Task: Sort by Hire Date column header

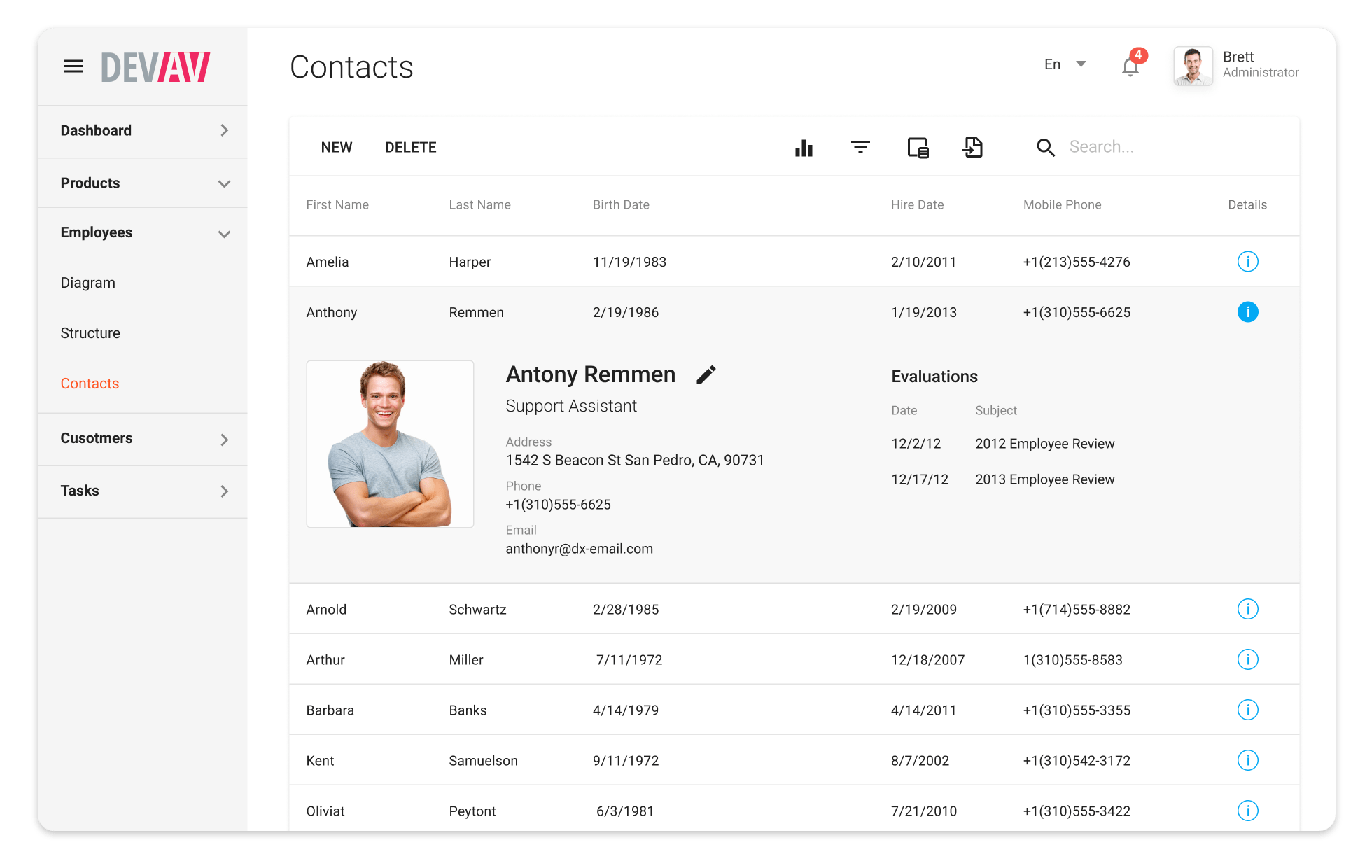Action: (917, 205)
